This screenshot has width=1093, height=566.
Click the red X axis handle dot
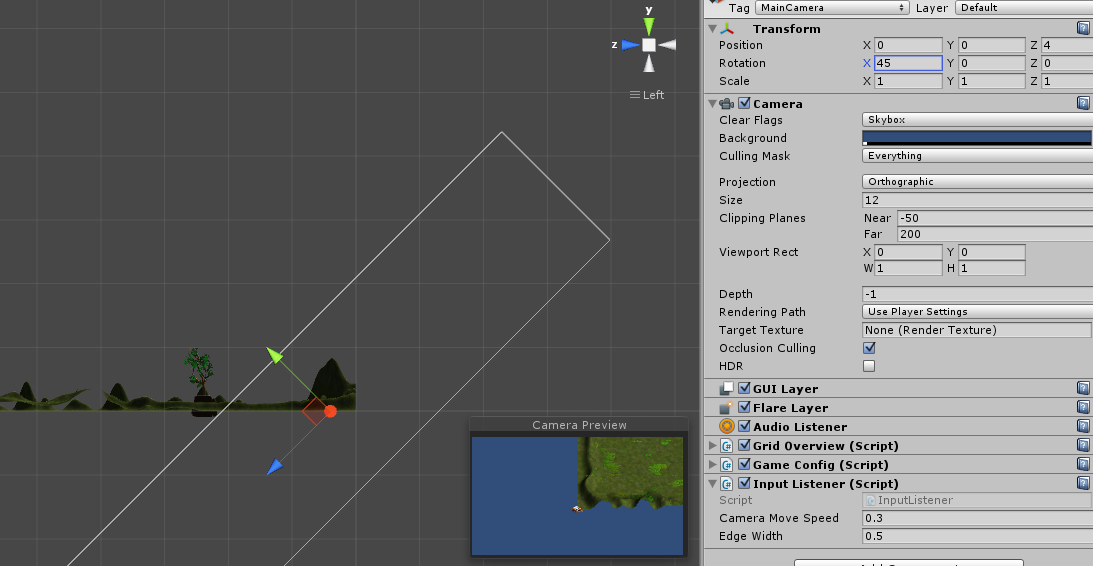click(330, 411)
